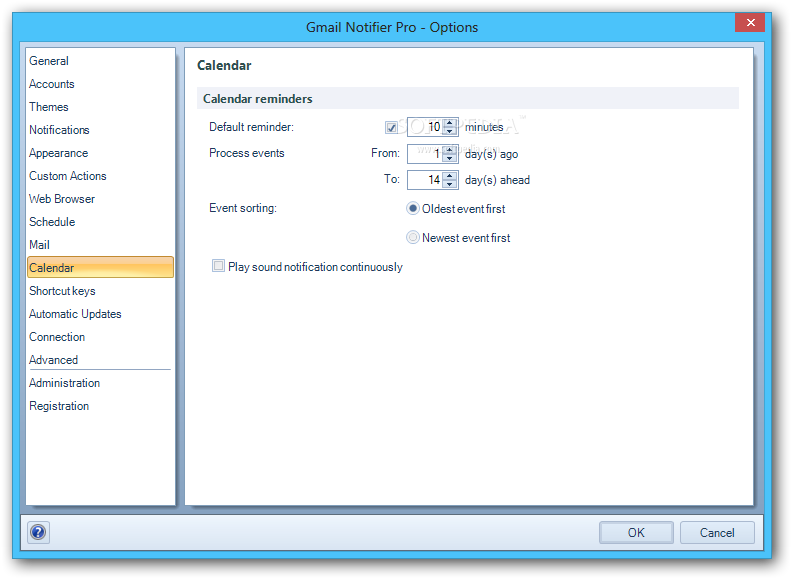Open the General options page
Screen dimensions: 792x579
[x=49, y=61]
